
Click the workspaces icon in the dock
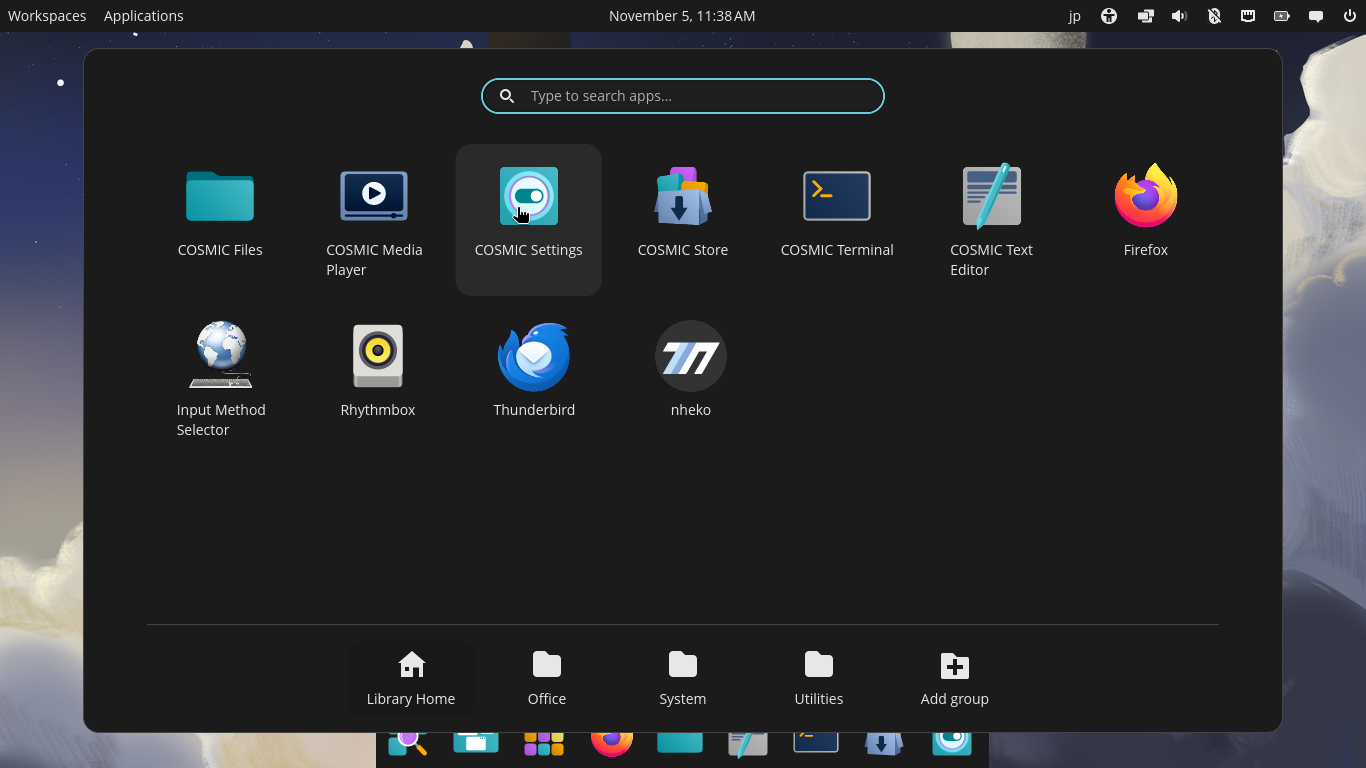coord(476,744)
